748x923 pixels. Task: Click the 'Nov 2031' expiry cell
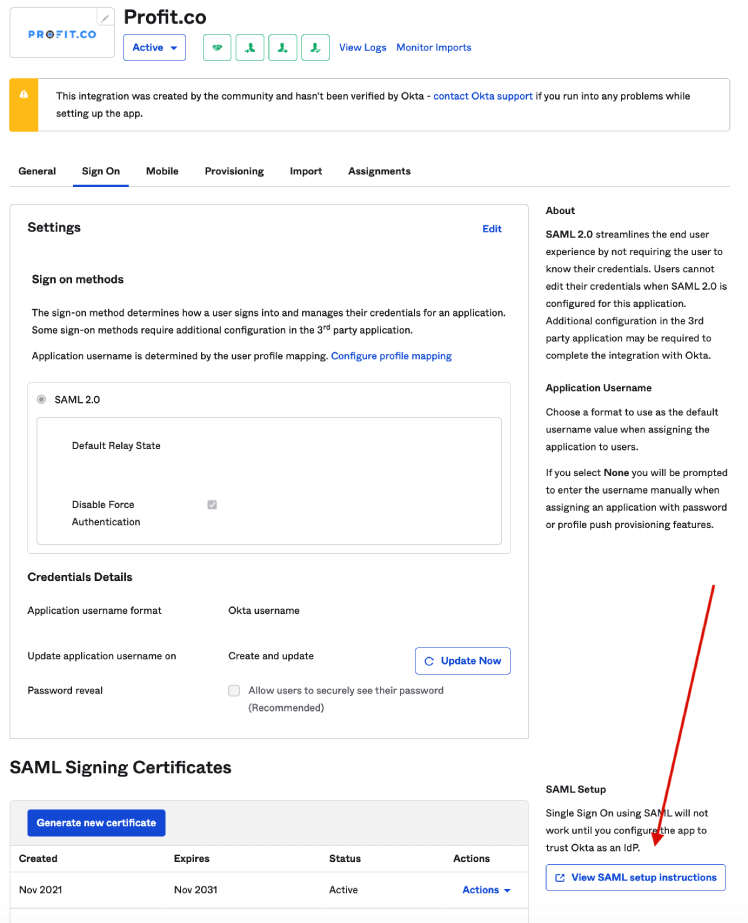coord(195,890)
